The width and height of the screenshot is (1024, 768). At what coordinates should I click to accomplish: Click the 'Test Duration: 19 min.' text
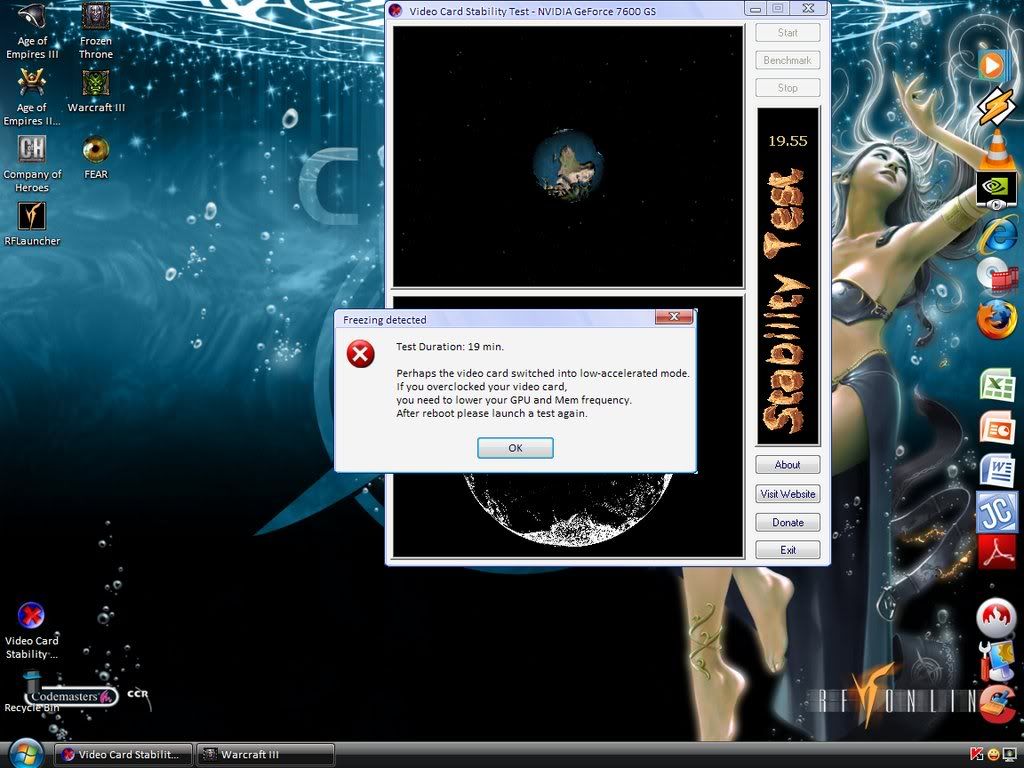450,347
